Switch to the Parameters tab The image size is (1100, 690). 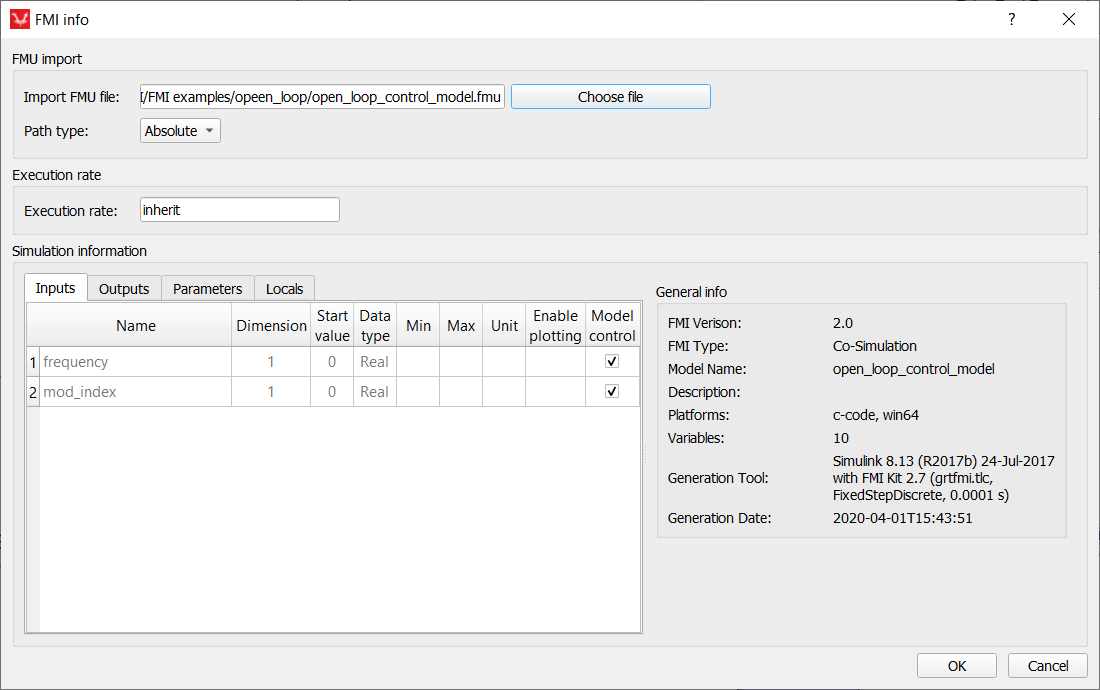click(208, 289)
